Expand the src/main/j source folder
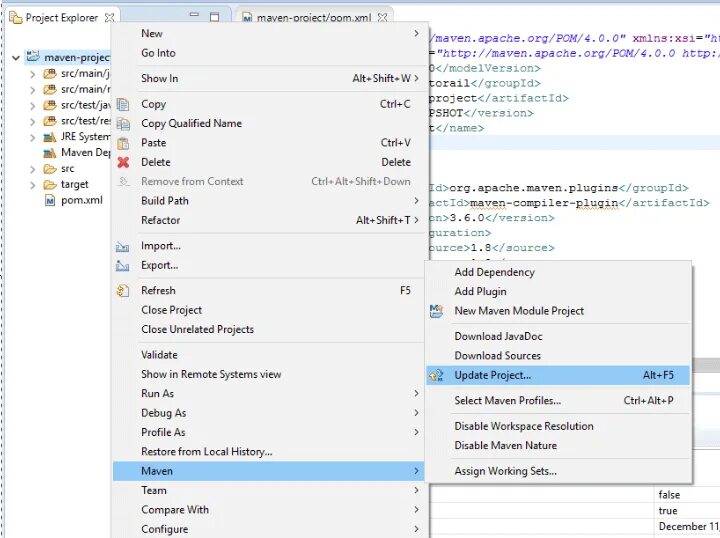 point(32,74)
